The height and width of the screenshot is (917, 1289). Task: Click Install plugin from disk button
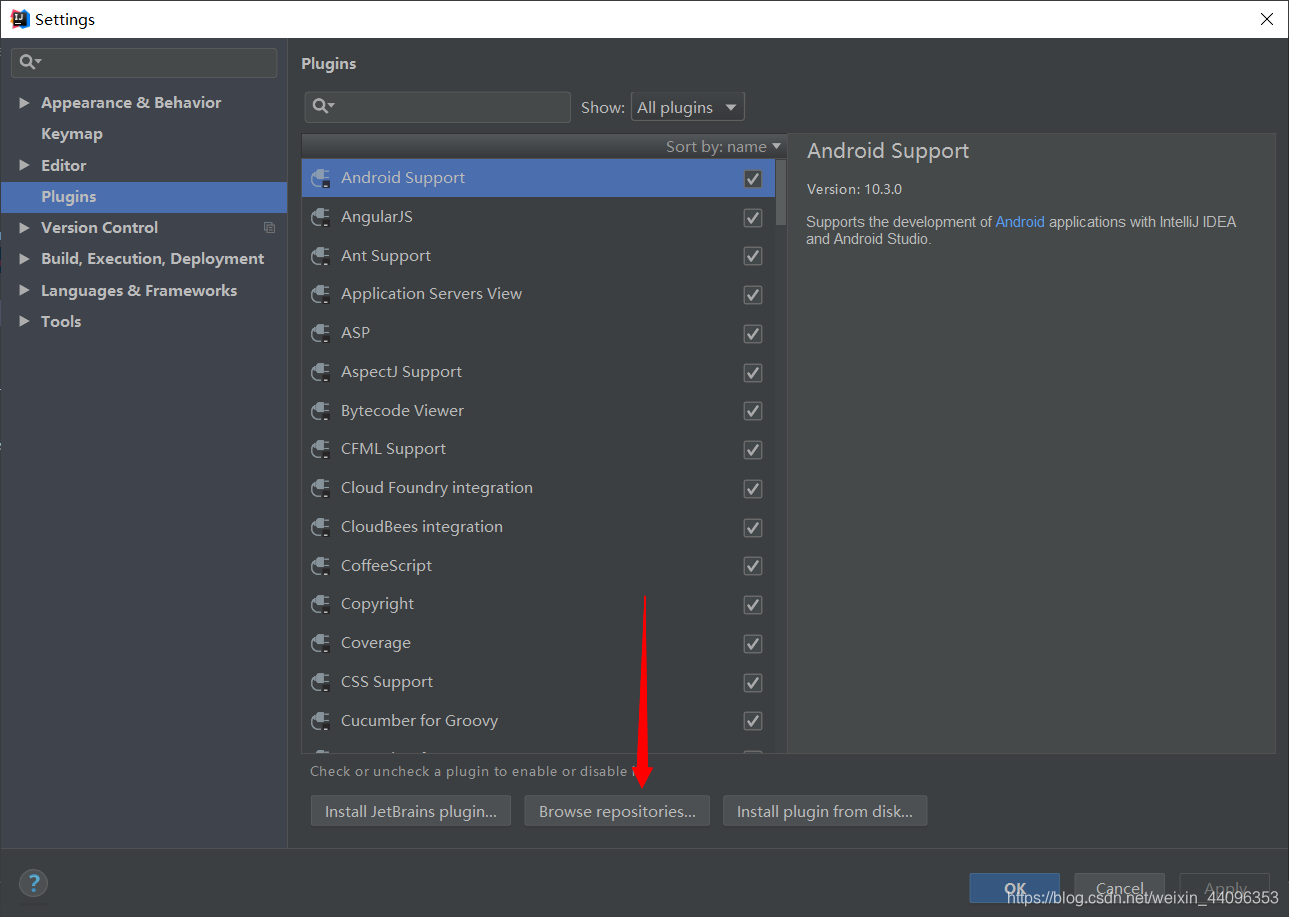pos(825,811)
